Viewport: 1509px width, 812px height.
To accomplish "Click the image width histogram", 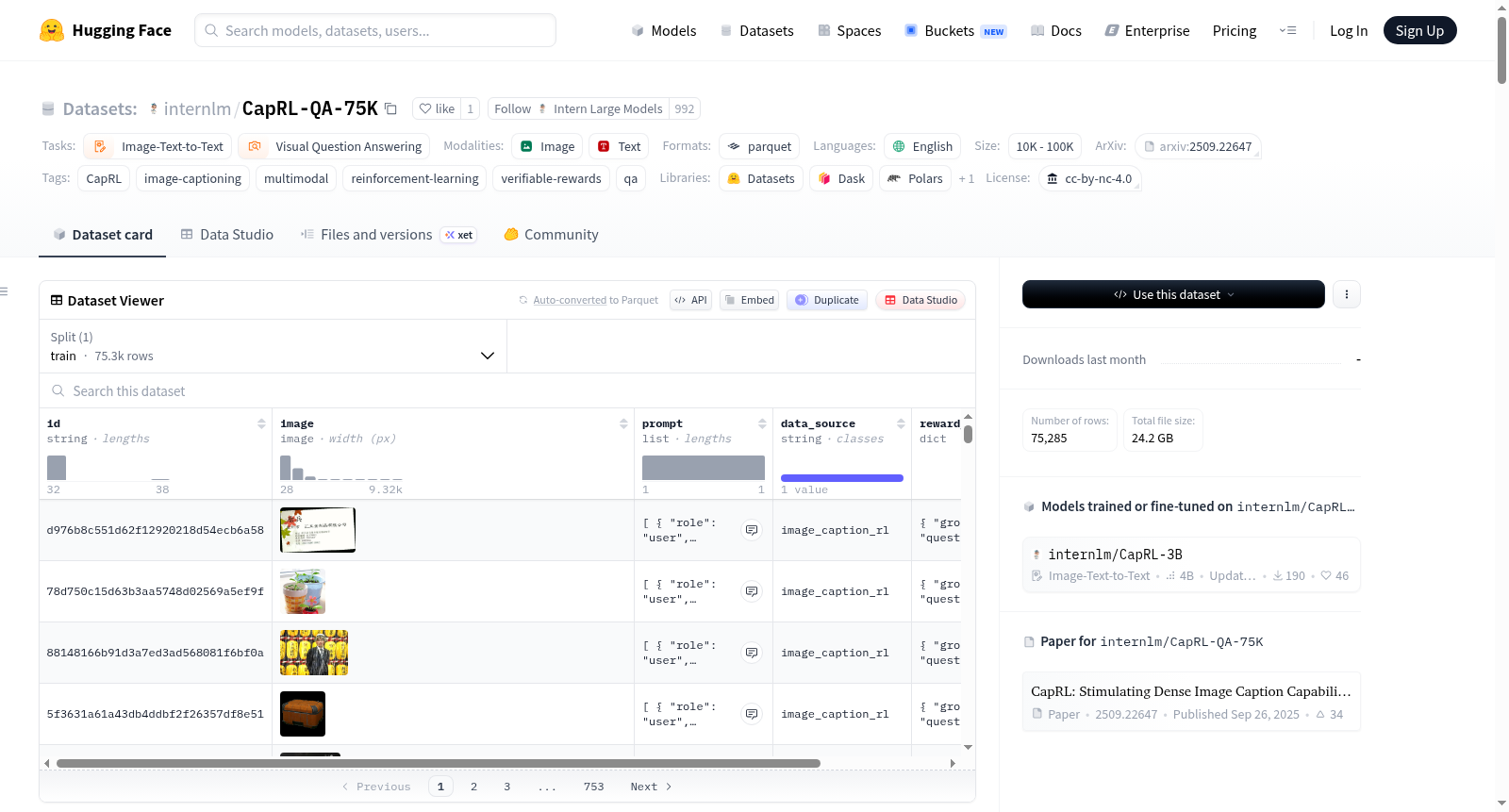I will pyautogui.click(x=341, y=468).
